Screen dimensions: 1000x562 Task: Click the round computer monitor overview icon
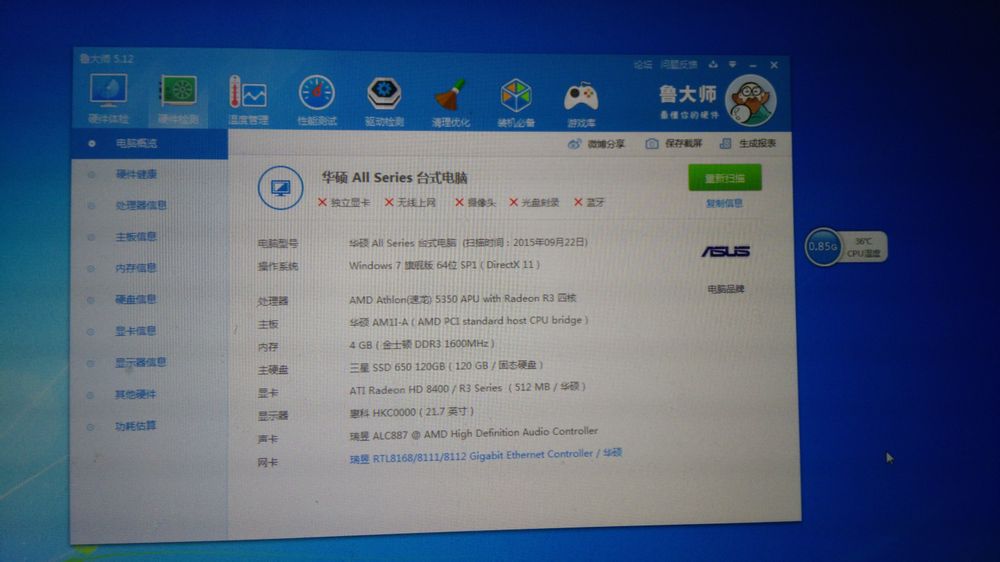point(280,188)
